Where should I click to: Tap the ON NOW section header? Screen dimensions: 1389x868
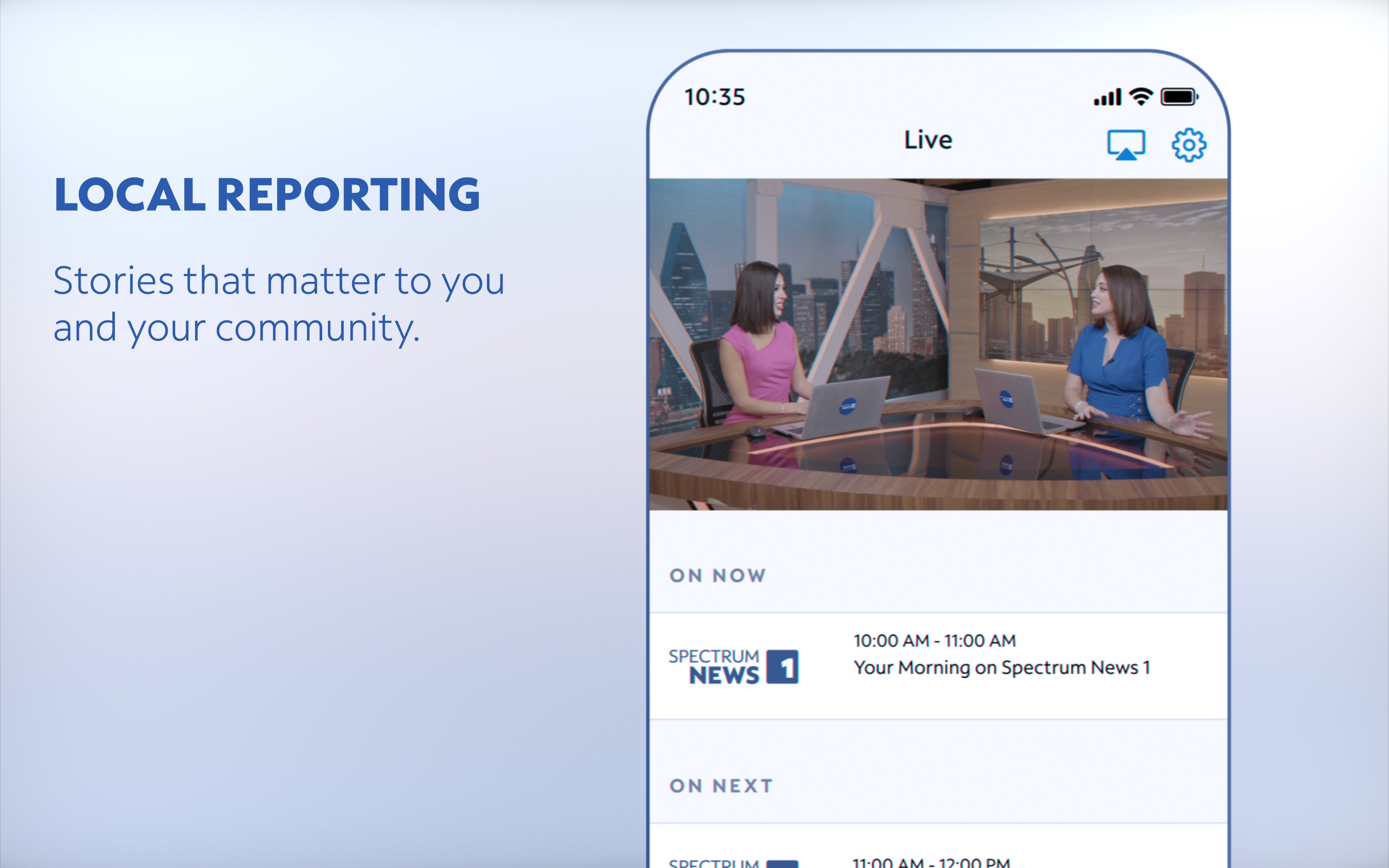(x=717, y=575)
